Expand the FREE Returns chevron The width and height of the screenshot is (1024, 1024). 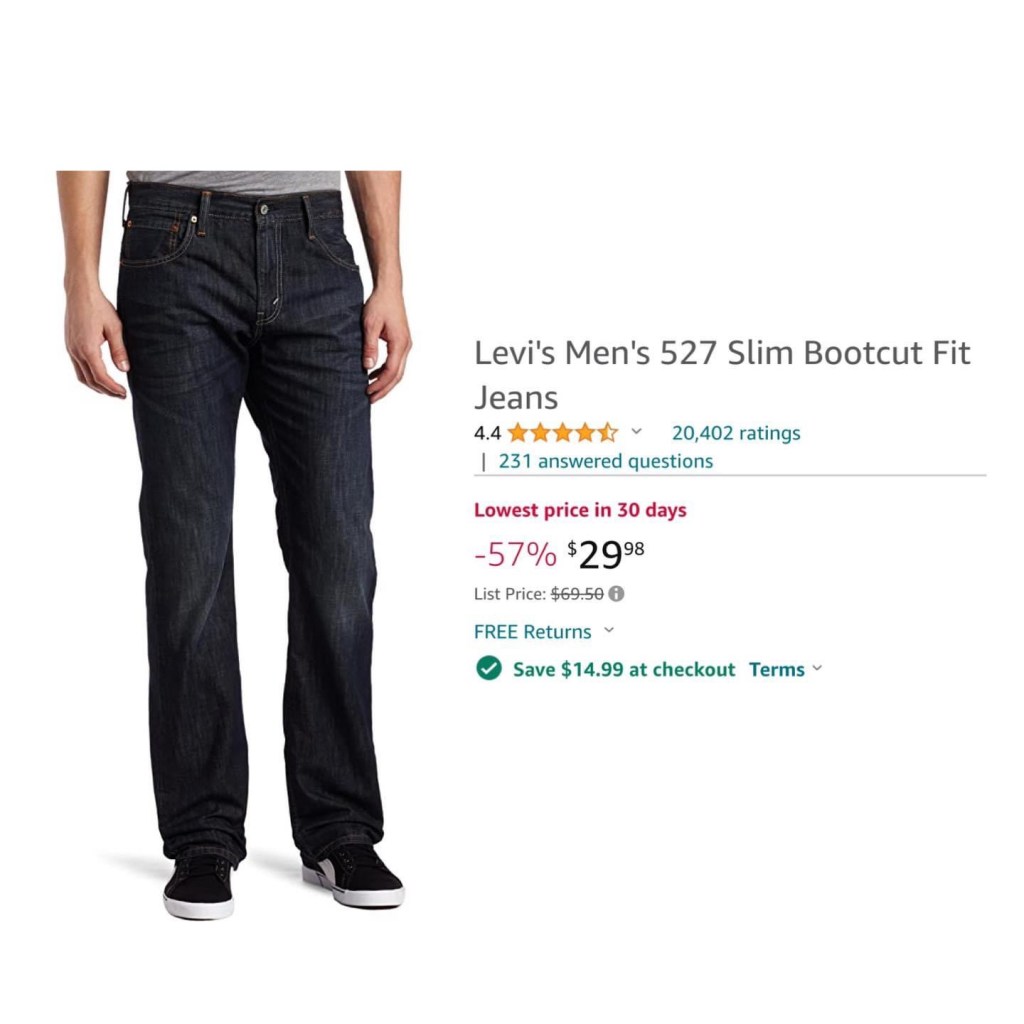[x=609, y=630]
